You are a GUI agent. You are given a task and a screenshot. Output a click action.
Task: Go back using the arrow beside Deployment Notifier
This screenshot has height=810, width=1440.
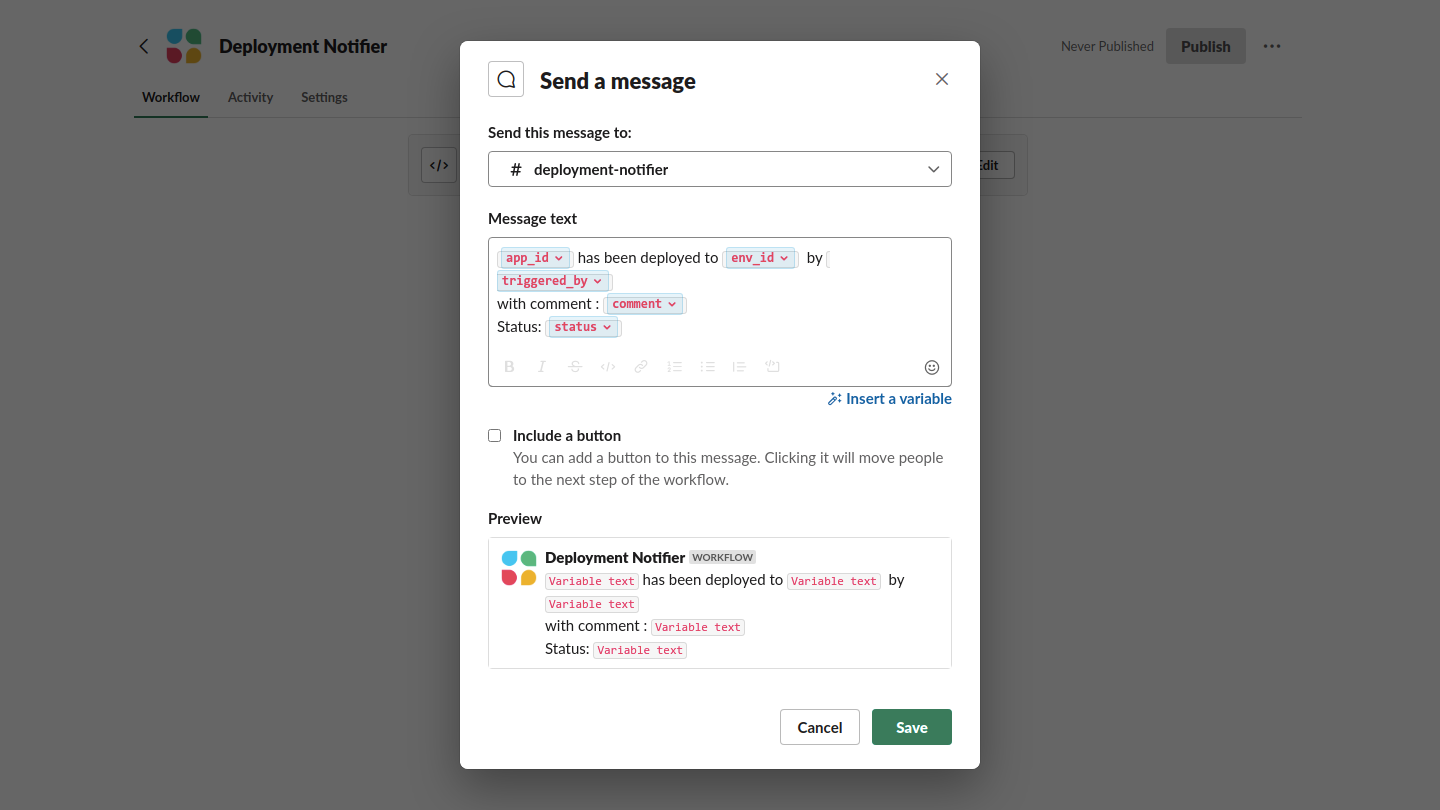[x=144, y=46]
